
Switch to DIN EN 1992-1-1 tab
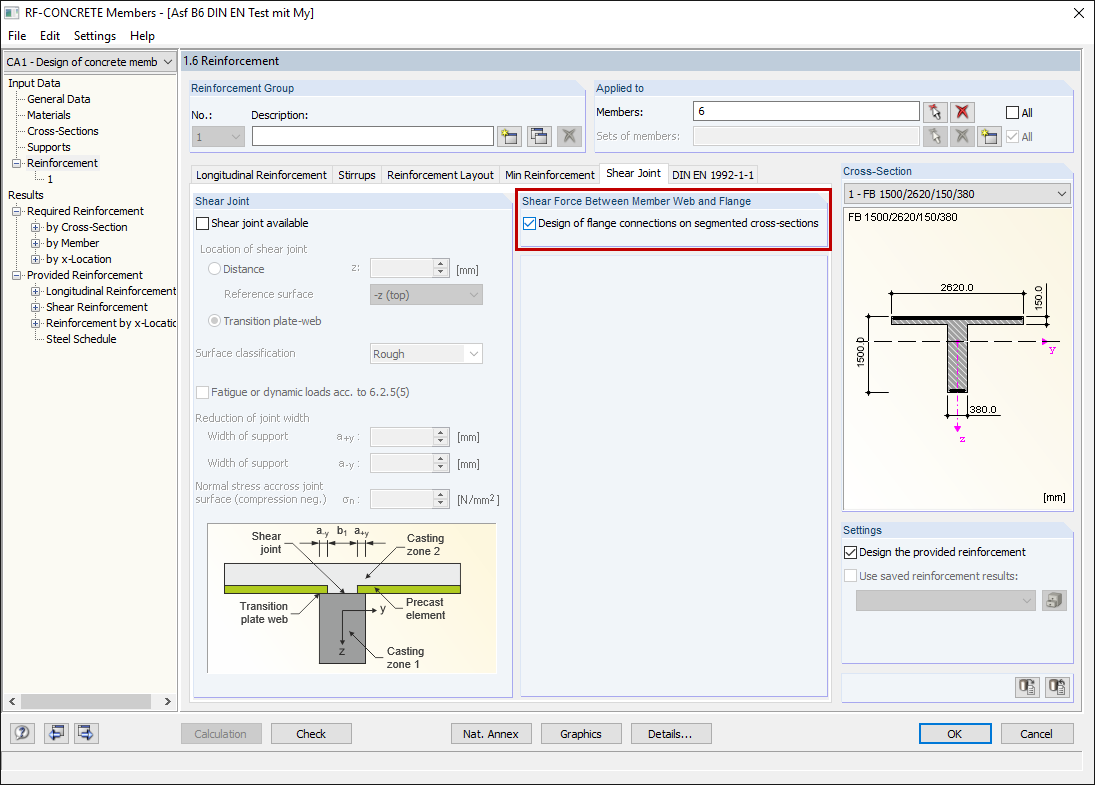pos(713,175)
